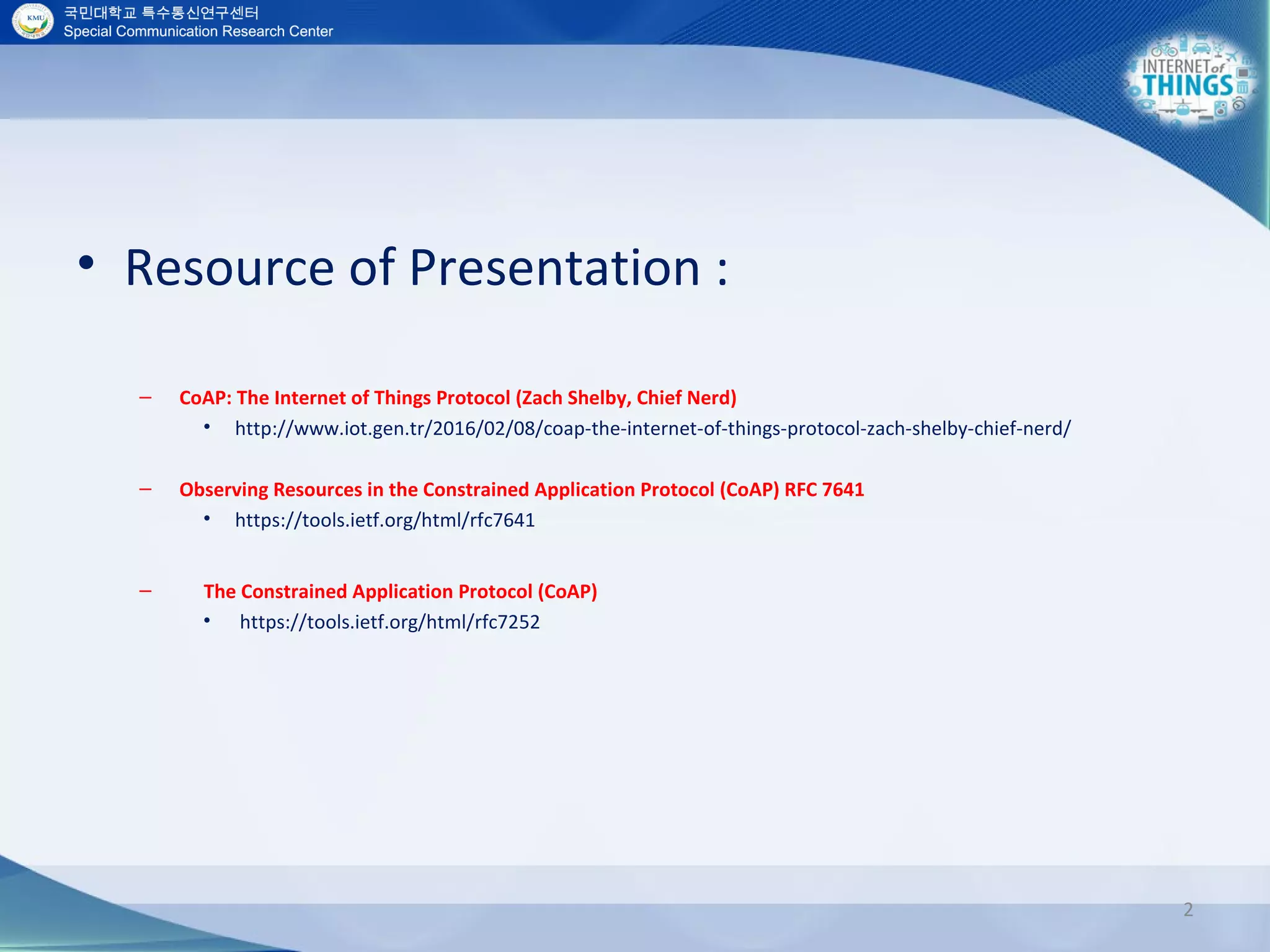This screenshot has height=952, width=1270.
Task: Click 'Special Communication Research Center' header text
Action: coord(198,32)
